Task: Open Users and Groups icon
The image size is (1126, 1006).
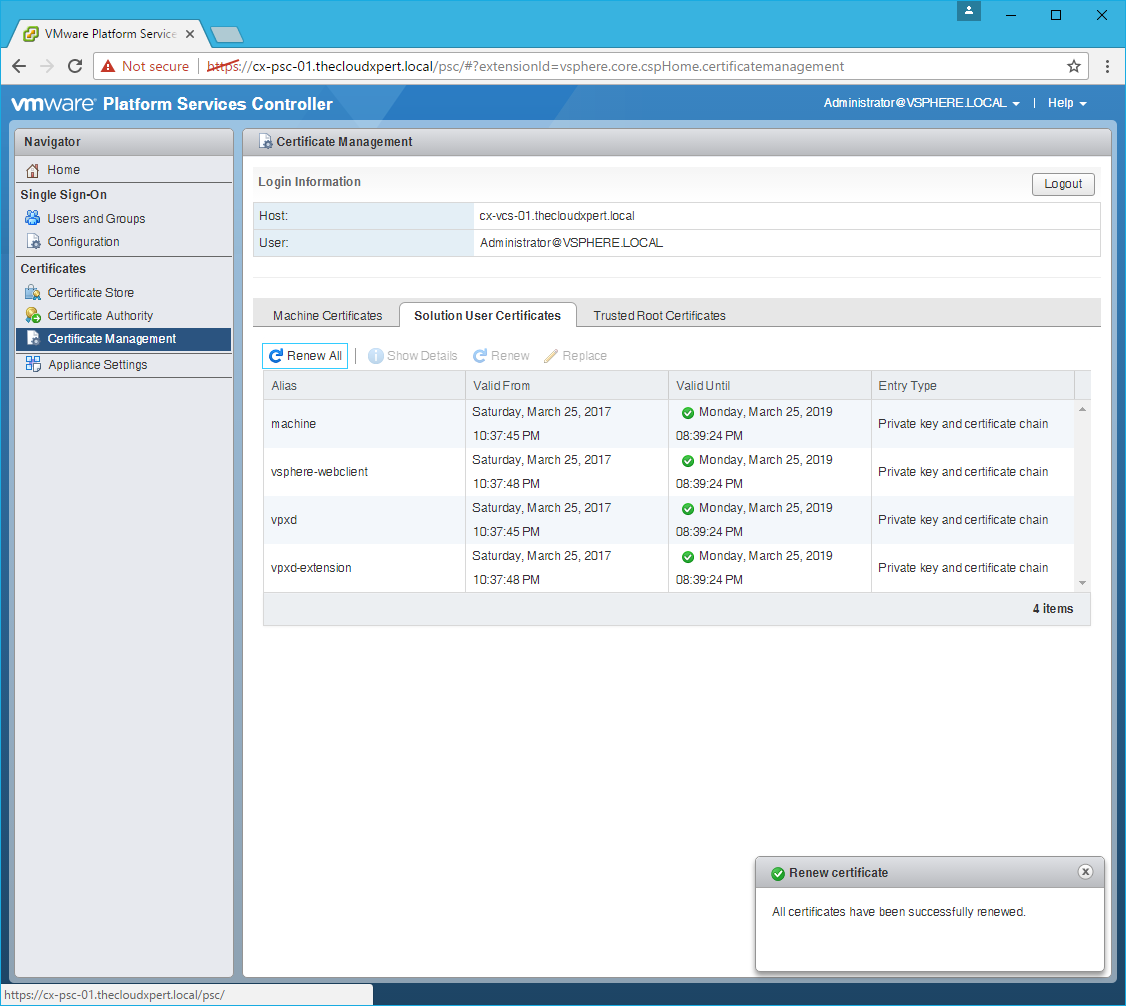Action: click(x=33, y=219)
